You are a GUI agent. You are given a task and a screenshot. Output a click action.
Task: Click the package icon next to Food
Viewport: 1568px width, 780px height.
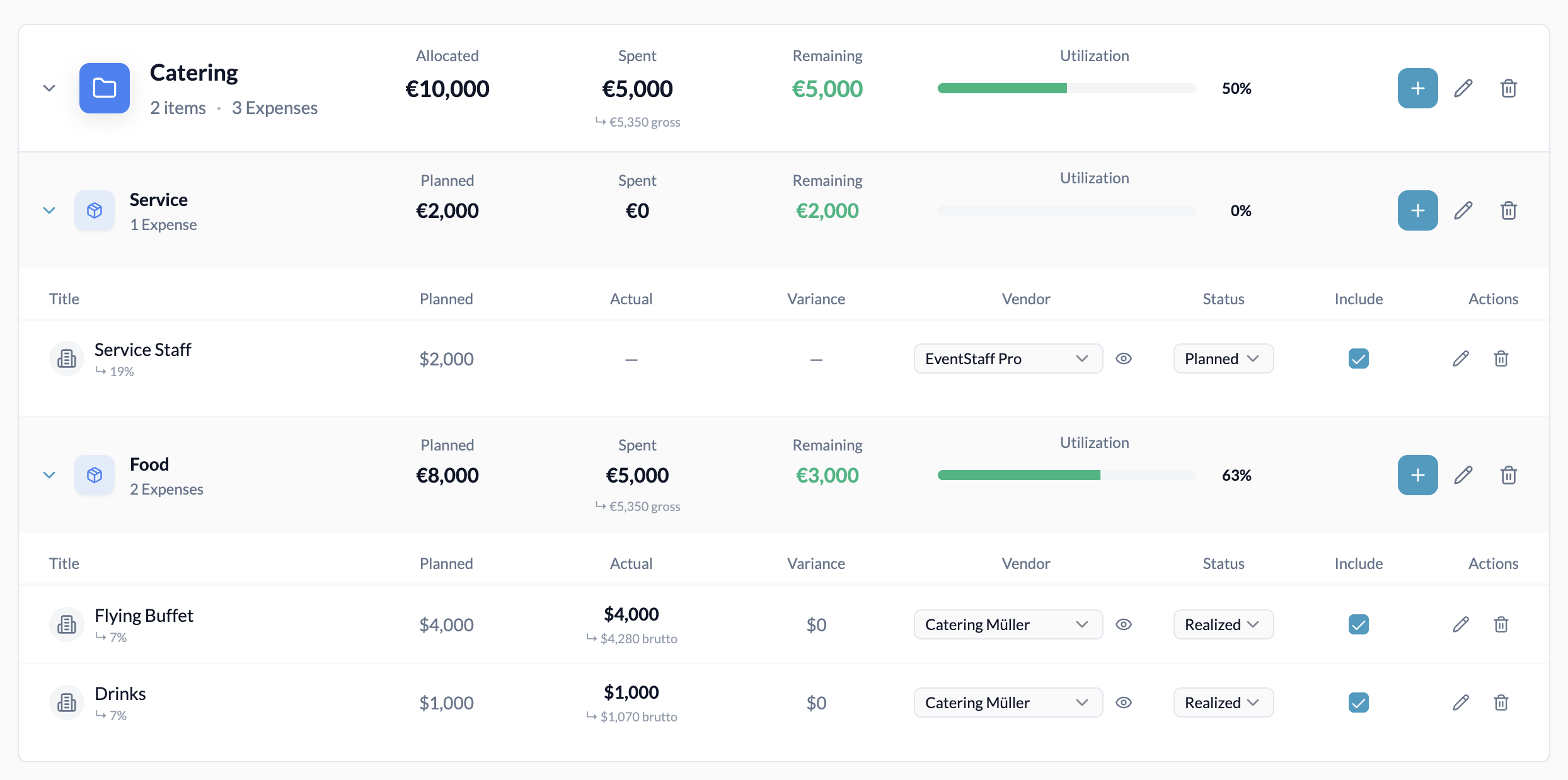tap(94, 475)
